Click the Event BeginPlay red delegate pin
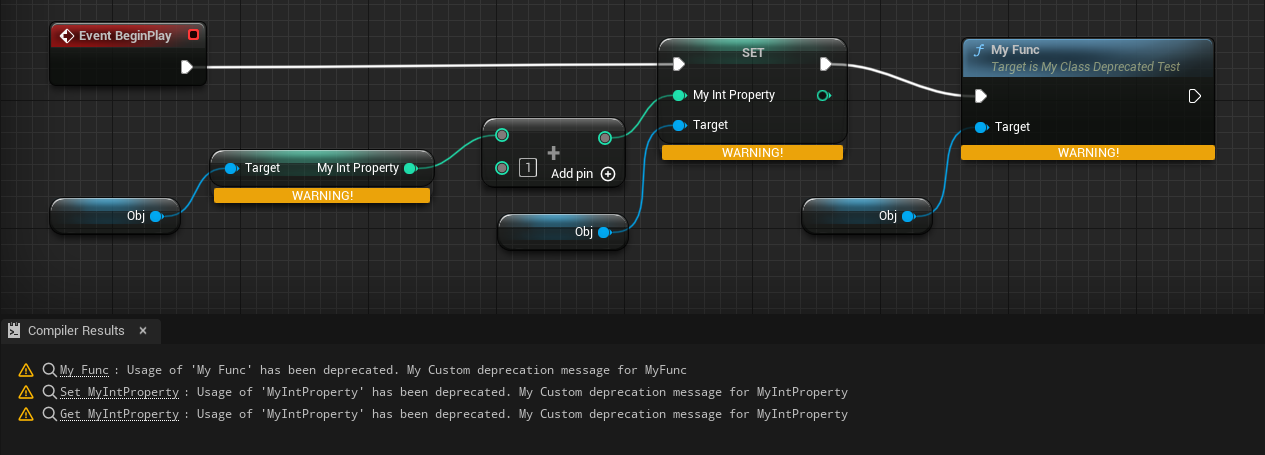1265x455 pixels. [x=194, y=36]
